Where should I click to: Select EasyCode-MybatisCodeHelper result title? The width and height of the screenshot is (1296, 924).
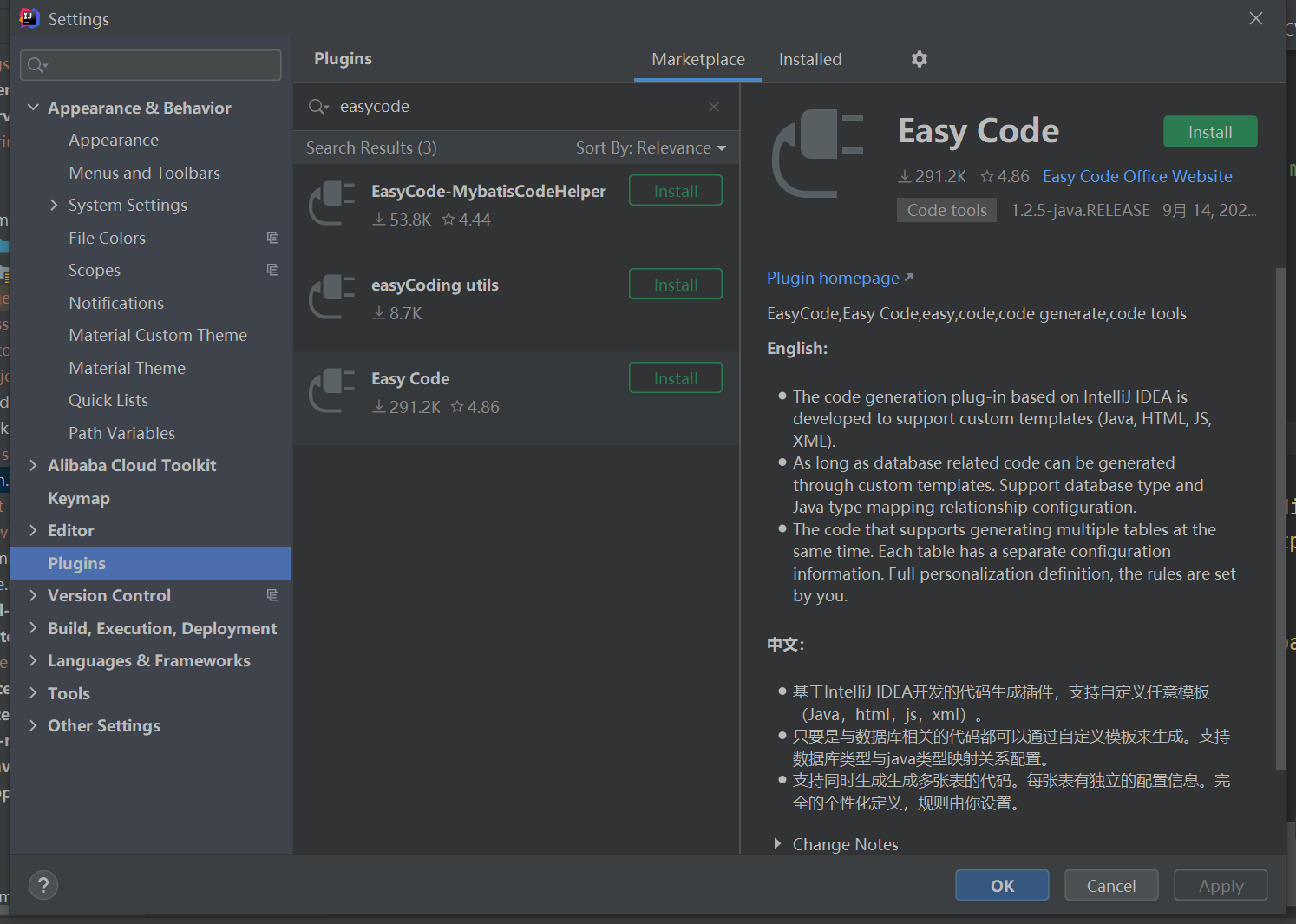point(488,192)
